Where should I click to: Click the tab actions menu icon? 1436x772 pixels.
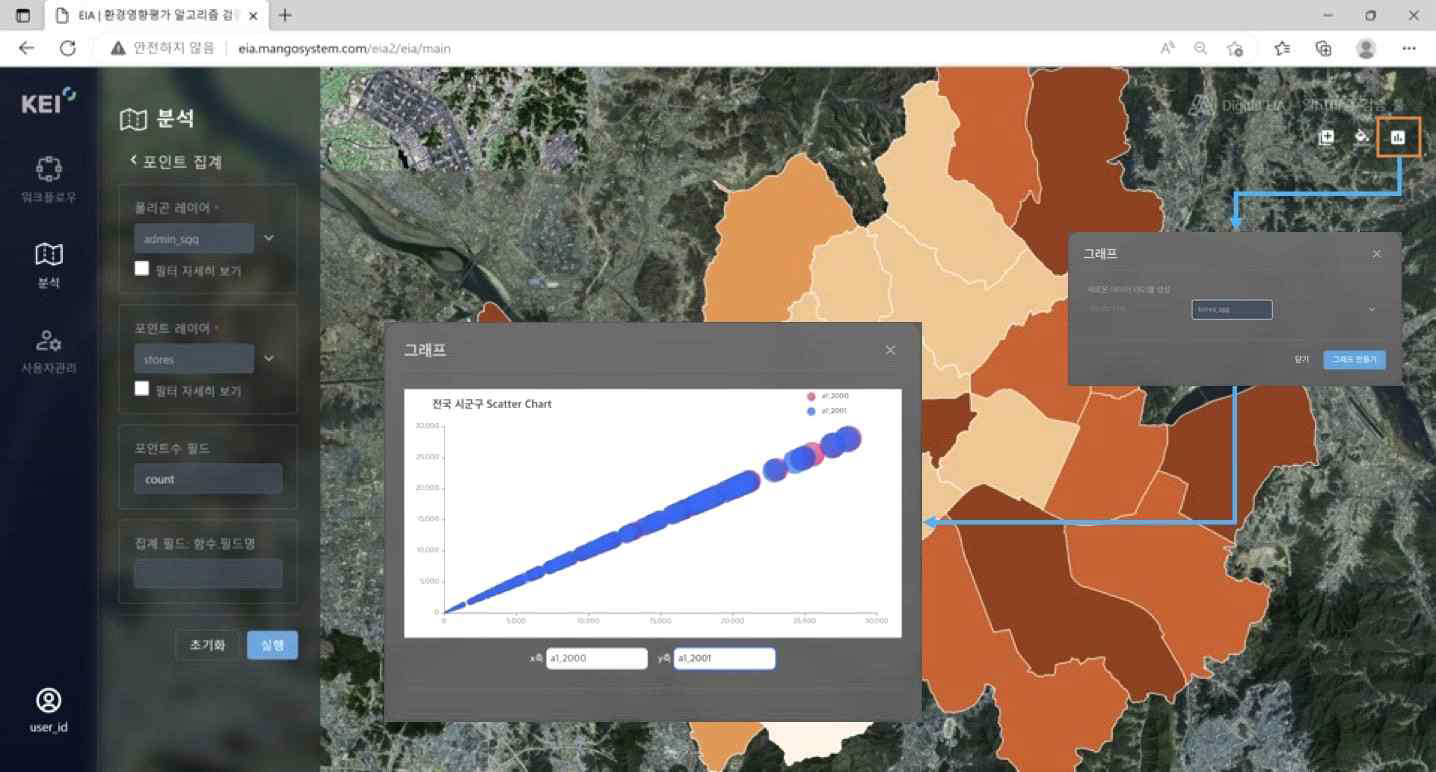tap(23, 15)
